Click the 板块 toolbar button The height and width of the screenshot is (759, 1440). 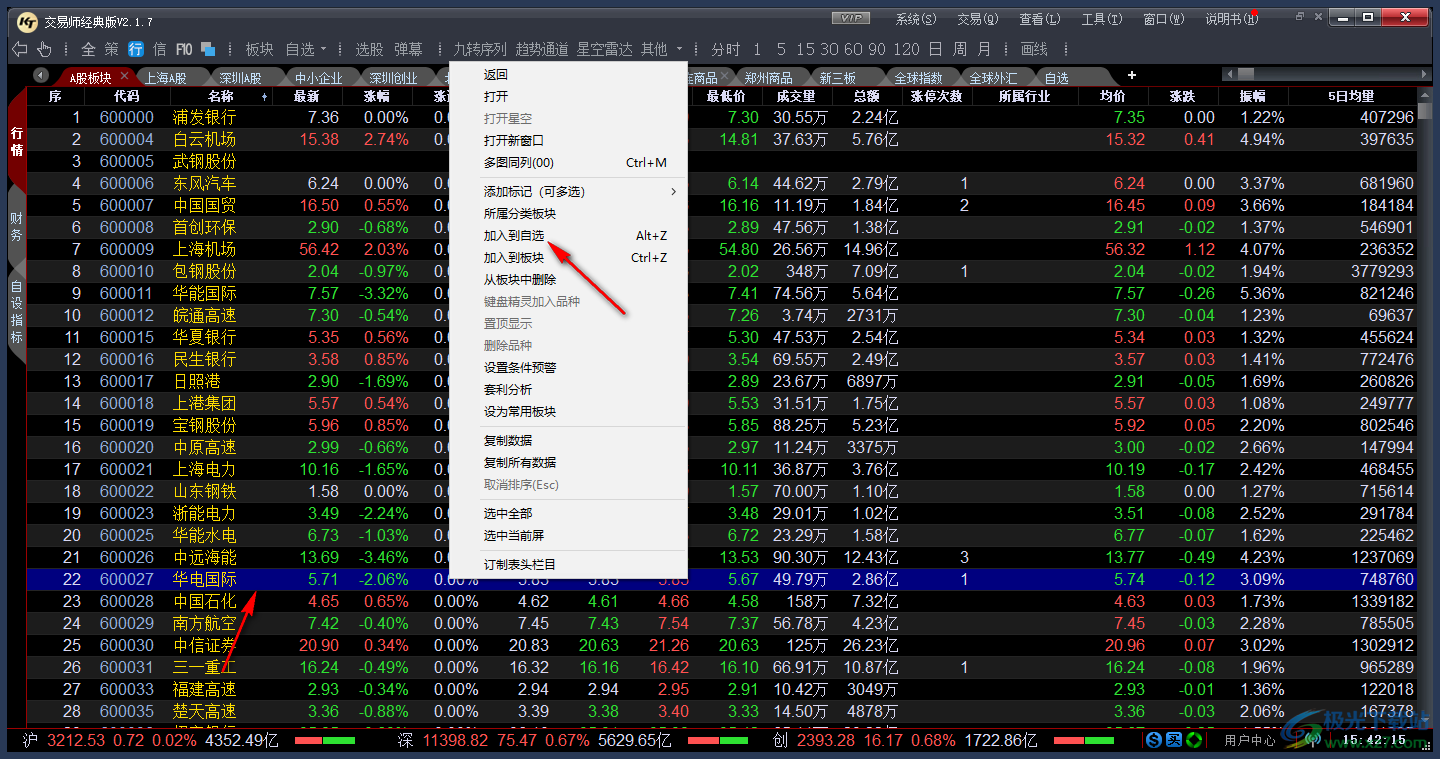pos(259,49)
